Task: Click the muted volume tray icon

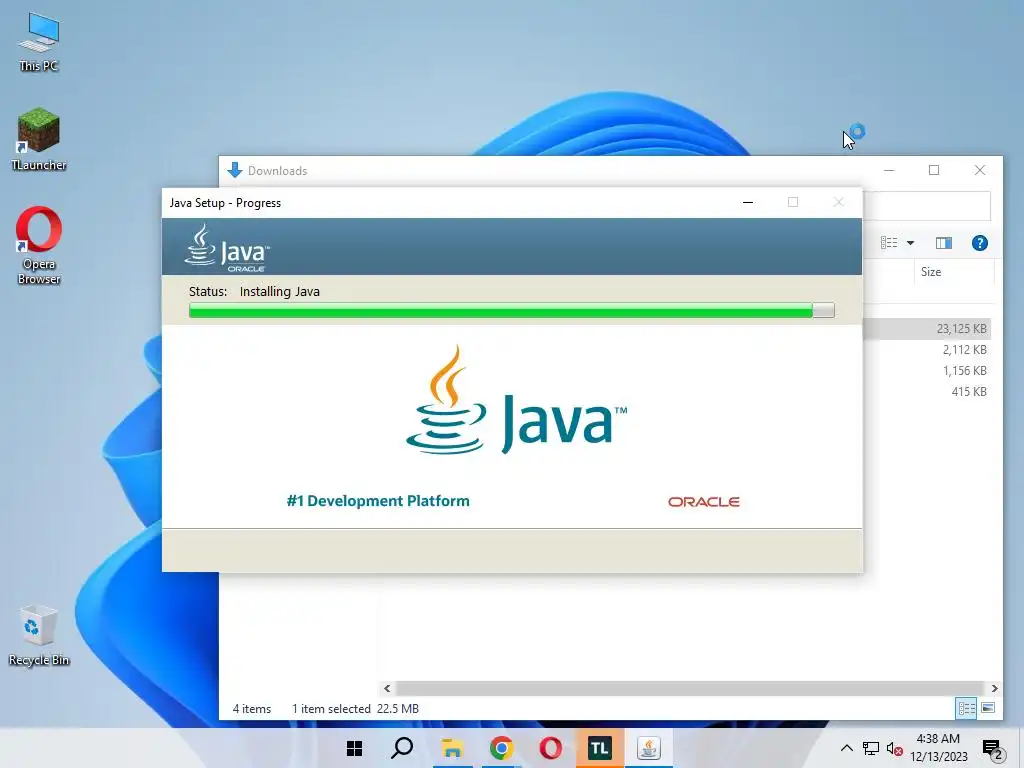Action: click(x=895, y=749)
